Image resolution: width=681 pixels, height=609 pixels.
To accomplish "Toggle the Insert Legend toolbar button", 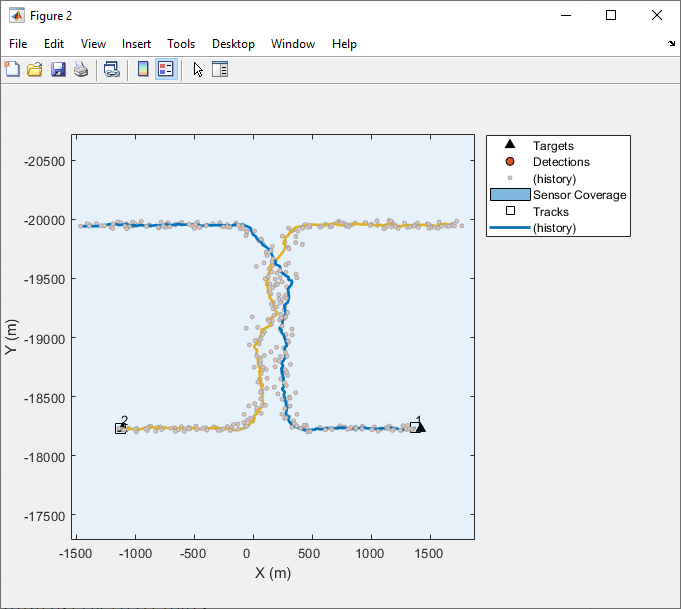I will tap(166, 70).
